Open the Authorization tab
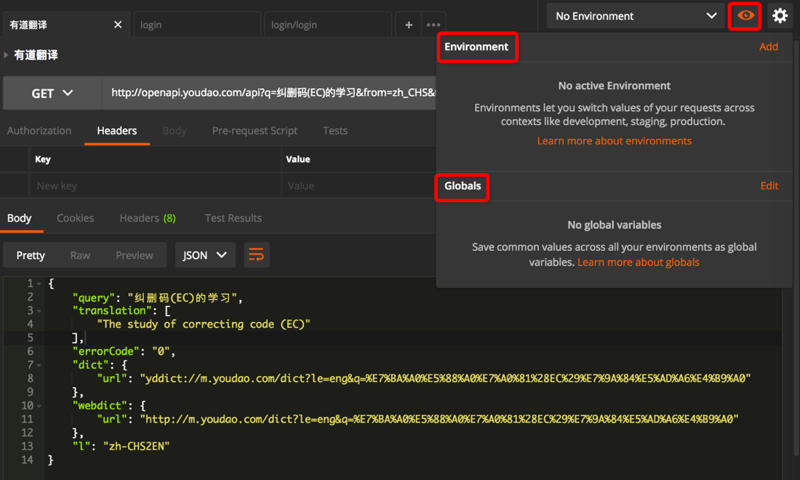800x480 pixels. pos(39,131)
